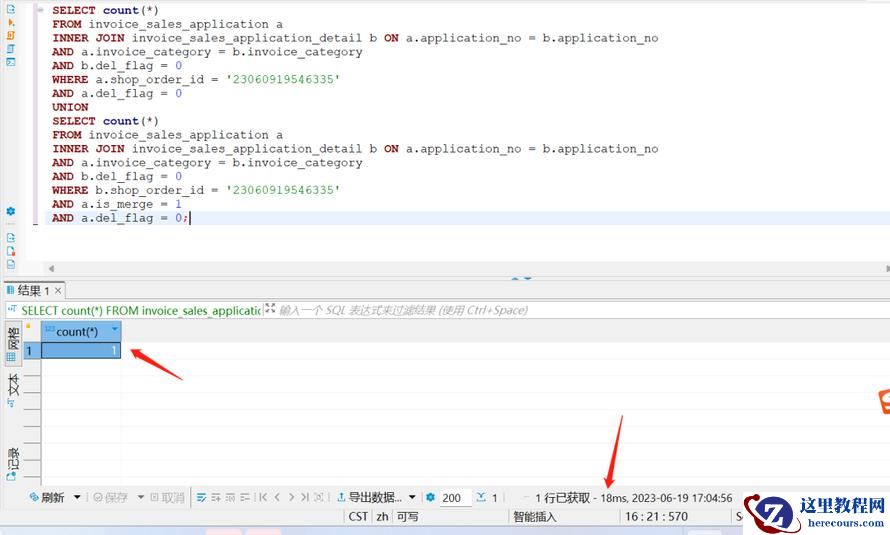Click the orange script icon in the editor sidebar

(10, 36)
